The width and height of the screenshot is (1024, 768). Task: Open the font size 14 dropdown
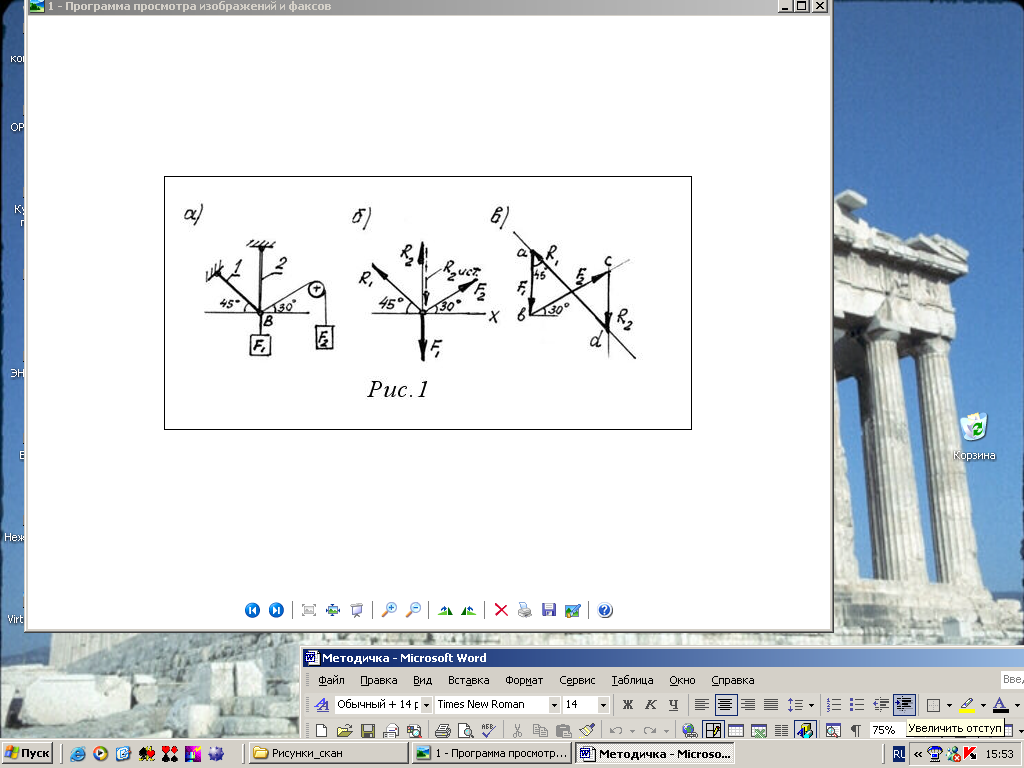click(x=603, y=705)
